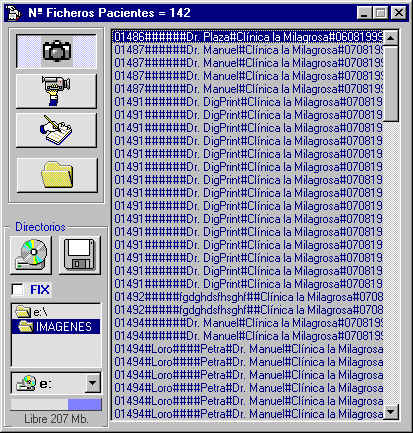Select the IMAGENES folder
Image resolution: width=413 pixels, height=433 pixels.
click(x=56, y=327)
